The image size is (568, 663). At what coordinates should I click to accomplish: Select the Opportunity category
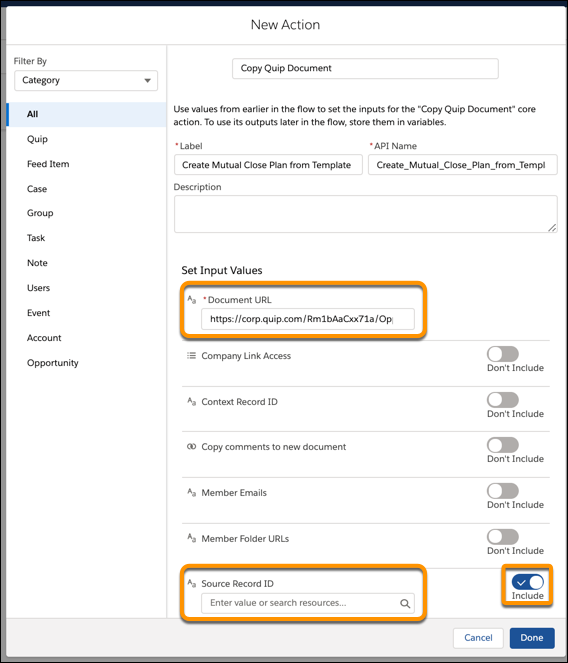[x=53, y=363]
